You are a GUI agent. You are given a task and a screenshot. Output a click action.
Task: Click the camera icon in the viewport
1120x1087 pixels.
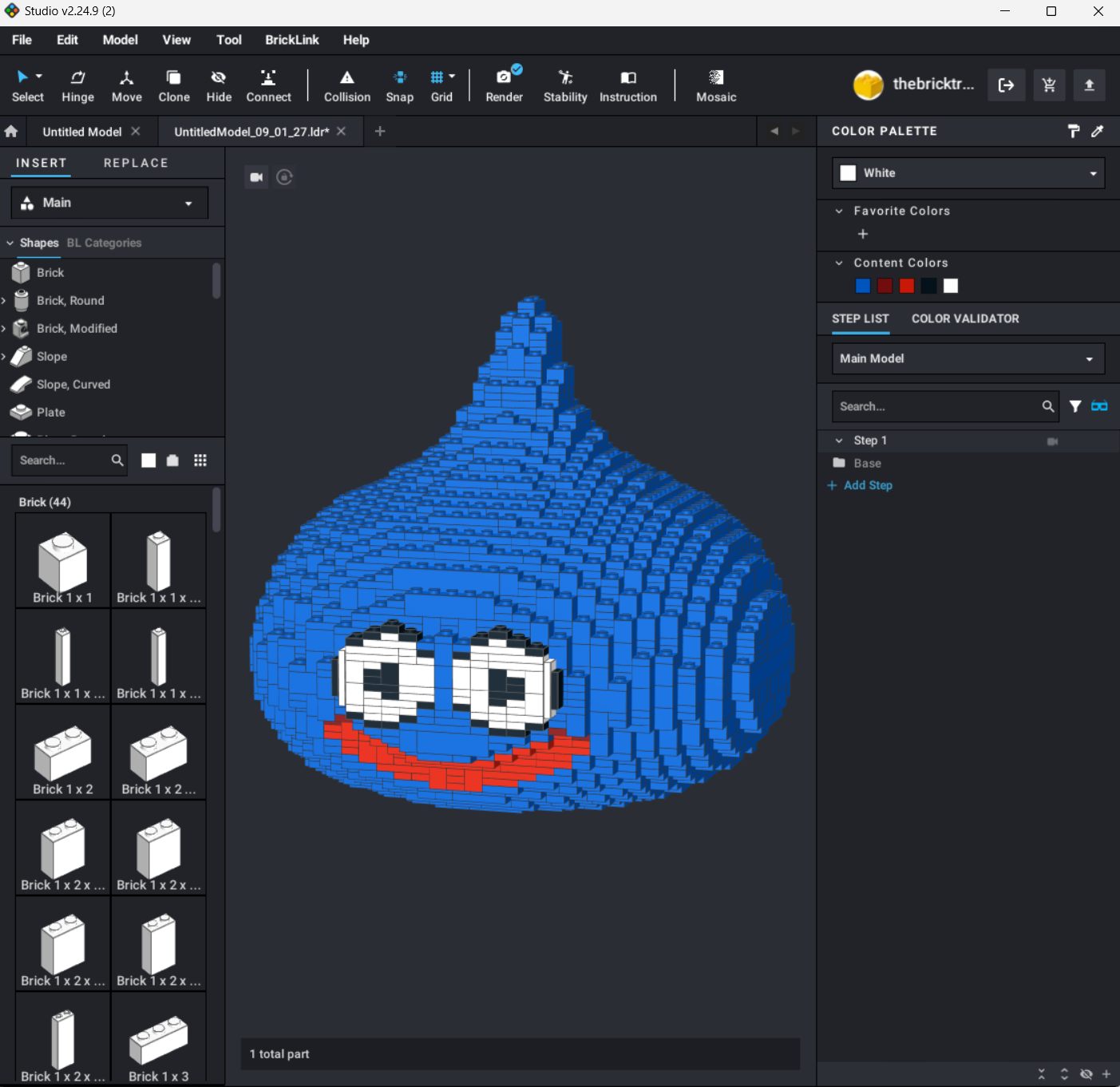(256, 177)
